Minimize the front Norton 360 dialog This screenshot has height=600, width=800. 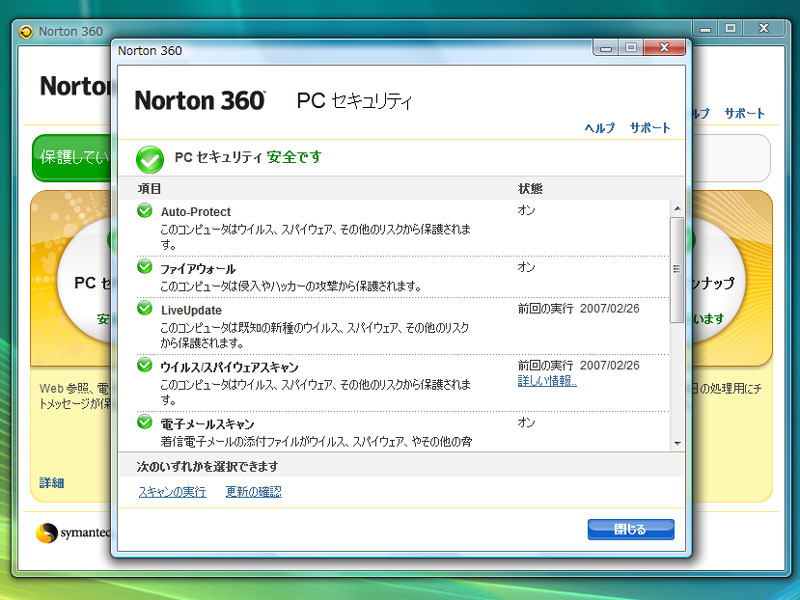tap(606, 47)
